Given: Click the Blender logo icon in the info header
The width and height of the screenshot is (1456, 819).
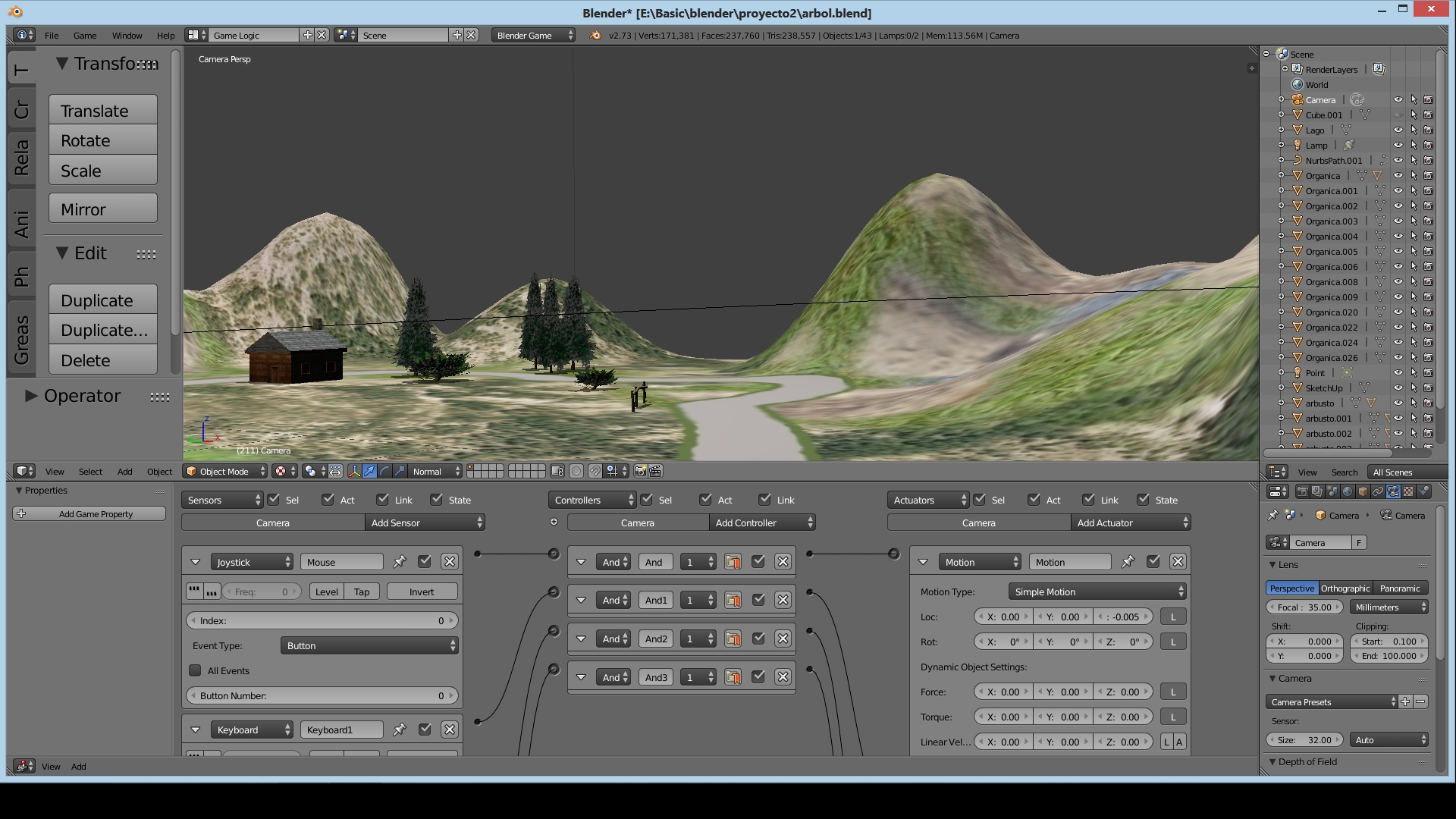Looking at the screenshot, I should point(595,36).
